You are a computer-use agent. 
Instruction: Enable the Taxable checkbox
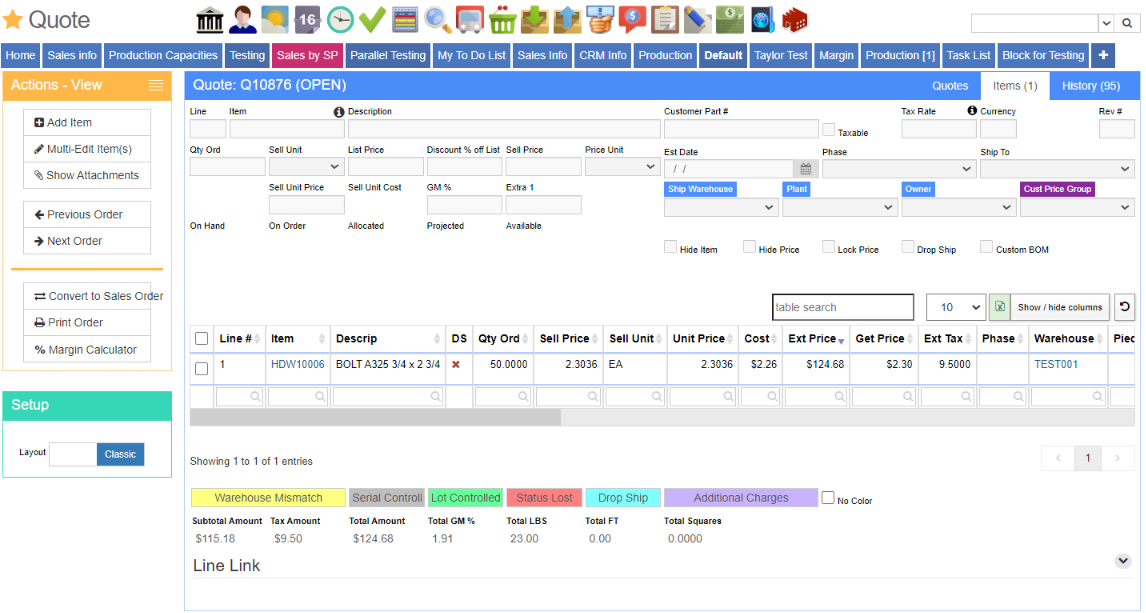coord(828,129)
